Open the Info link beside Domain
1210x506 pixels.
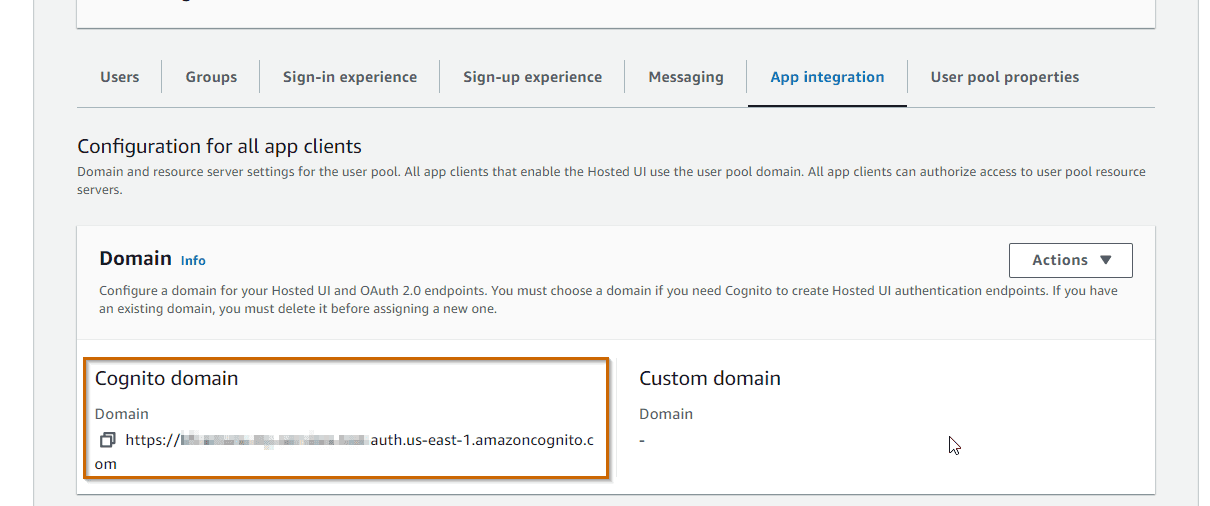point(193,261)
